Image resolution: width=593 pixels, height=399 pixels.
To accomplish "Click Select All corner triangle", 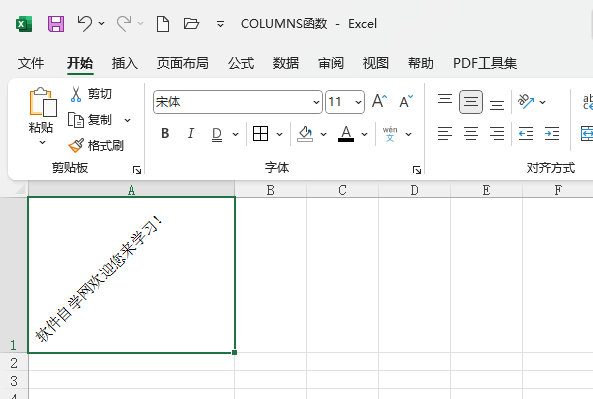I will click(20, 189).
